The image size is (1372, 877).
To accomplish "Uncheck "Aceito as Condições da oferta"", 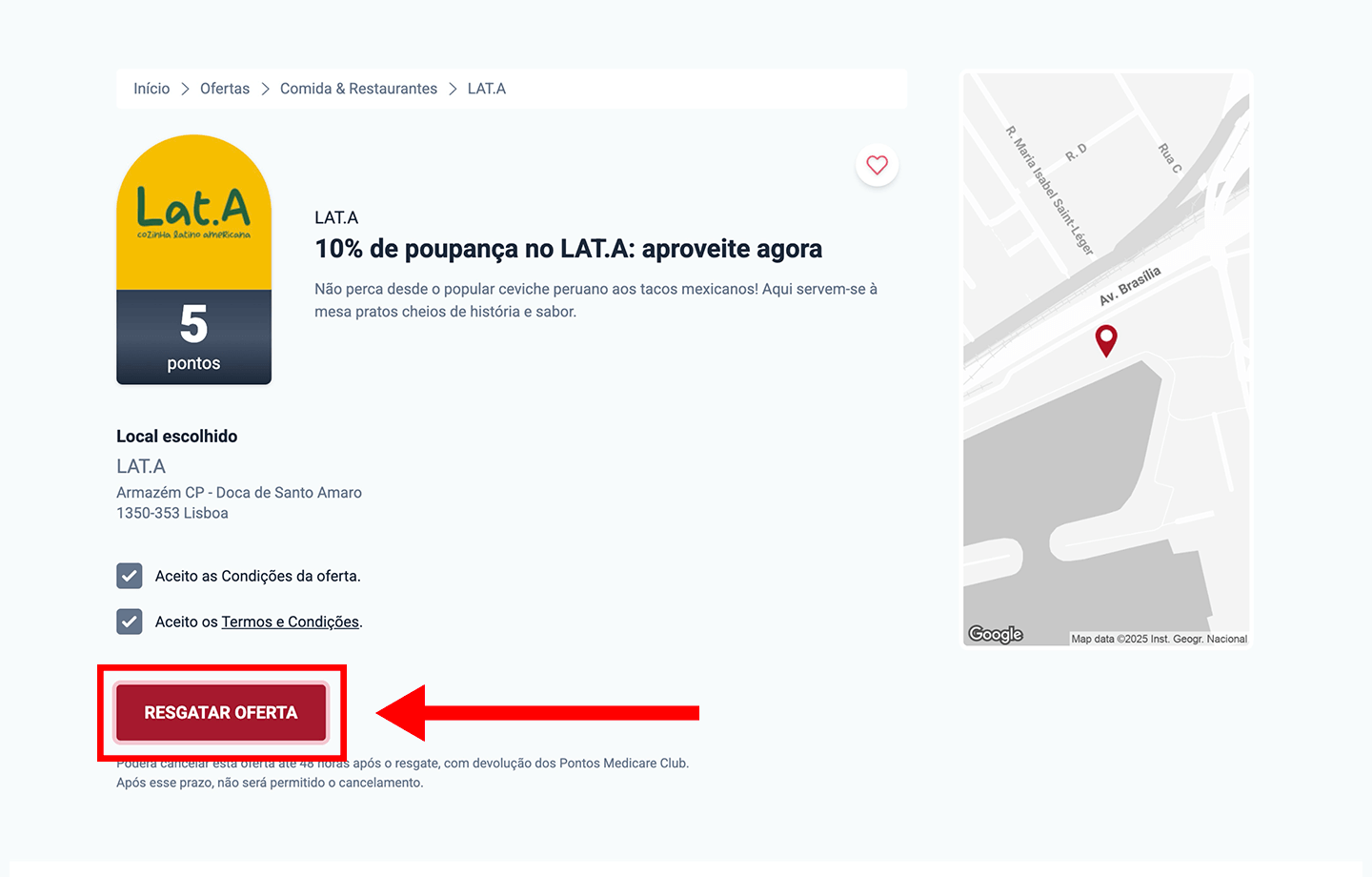I will [x=129, y=576].
